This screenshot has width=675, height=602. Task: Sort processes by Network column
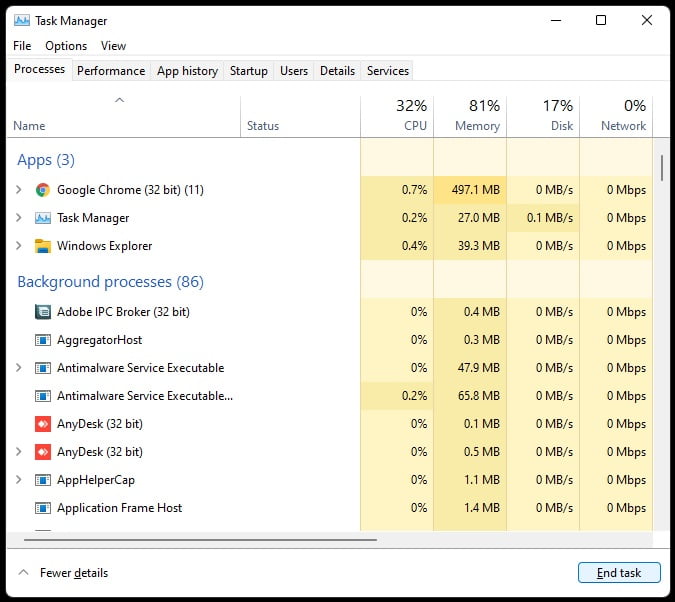(616, 117)
